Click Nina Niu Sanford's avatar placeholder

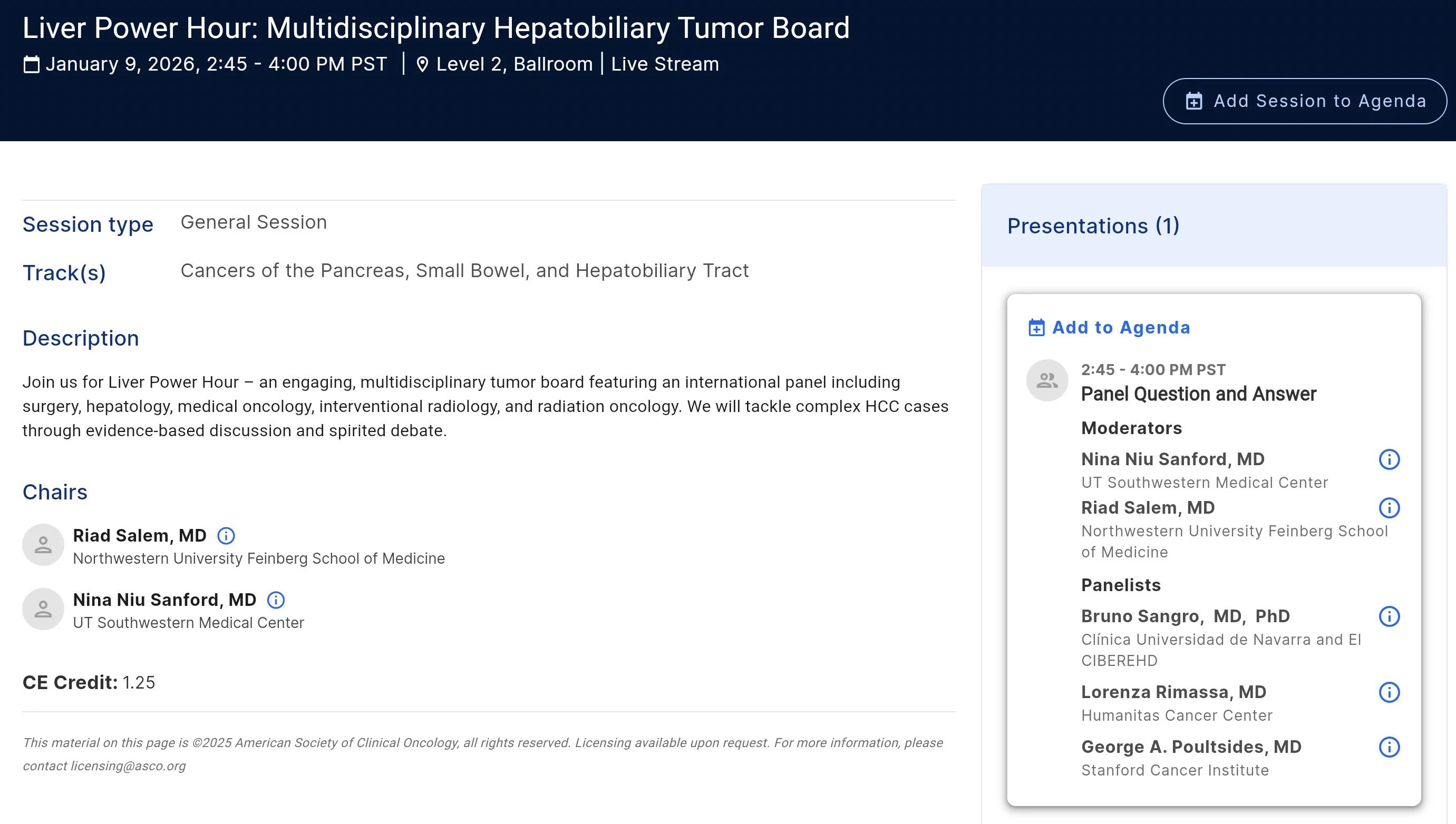pos(43,609)
